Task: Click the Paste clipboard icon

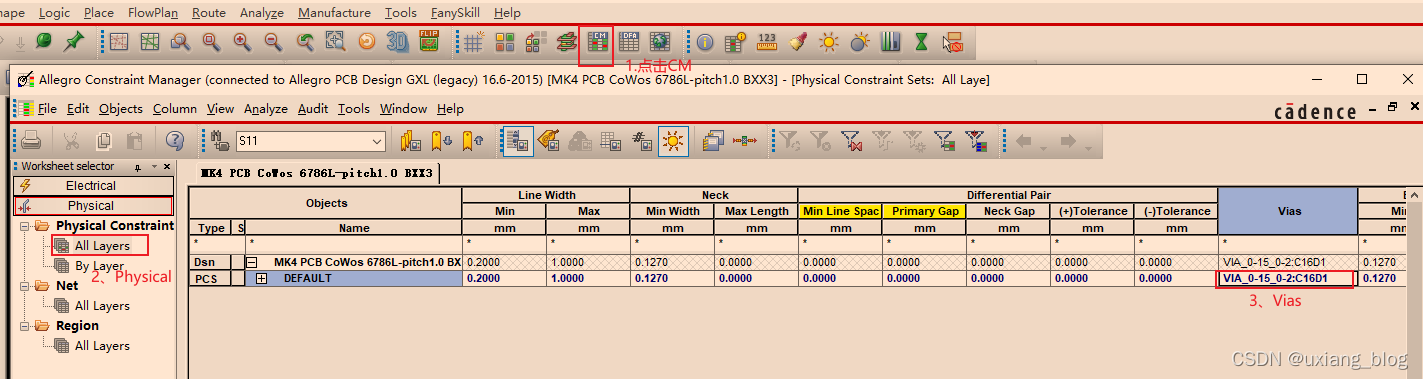Action: [134, 141]
